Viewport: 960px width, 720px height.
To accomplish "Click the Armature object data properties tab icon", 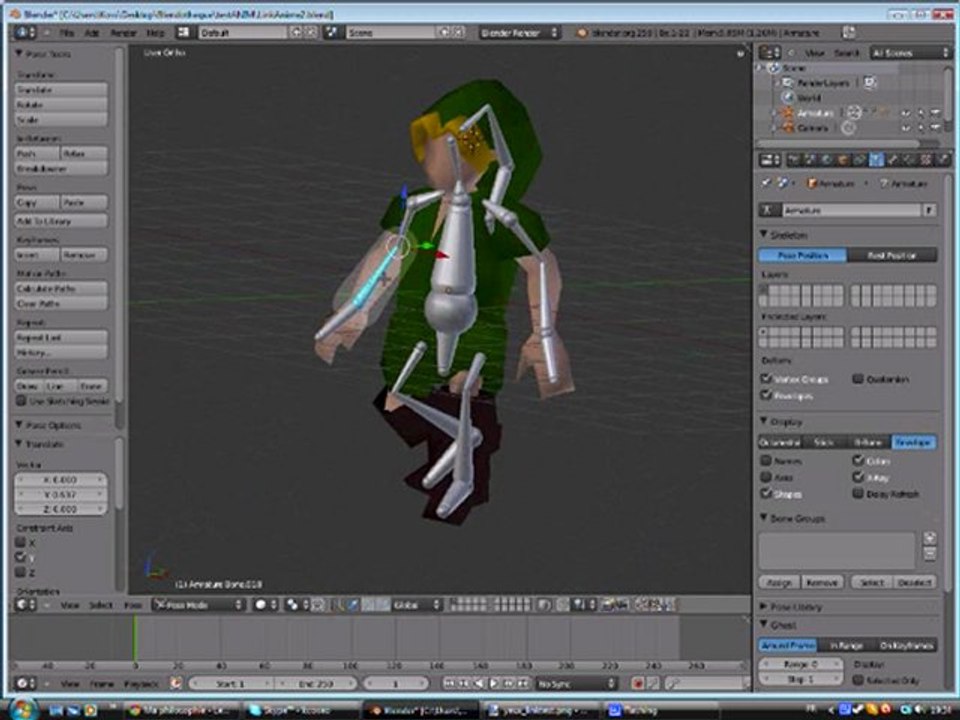I will [x=876, y=160].
